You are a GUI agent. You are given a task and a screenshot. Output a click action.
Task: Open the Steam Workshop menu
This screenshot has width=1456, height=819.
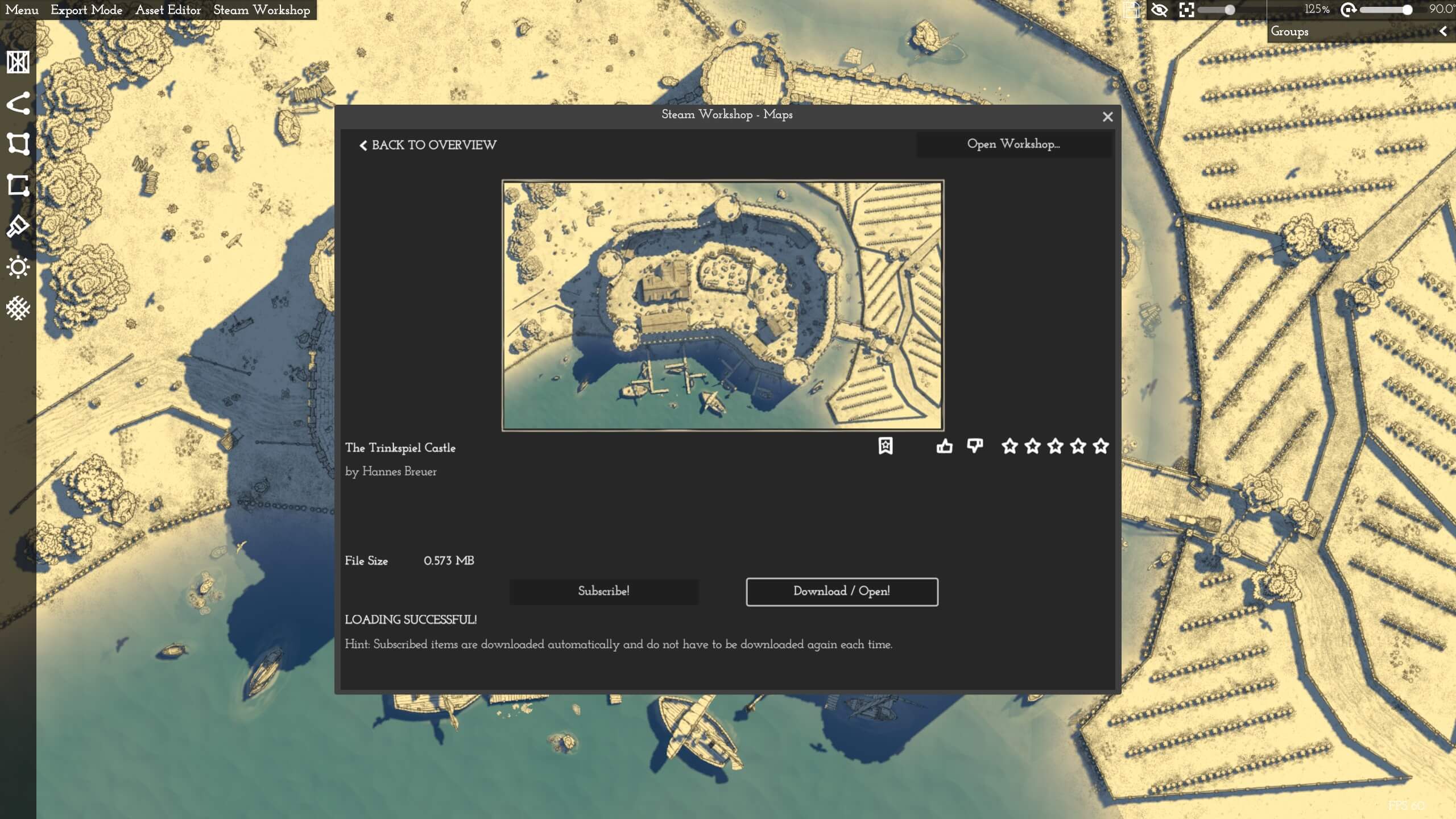coord(262,10)
